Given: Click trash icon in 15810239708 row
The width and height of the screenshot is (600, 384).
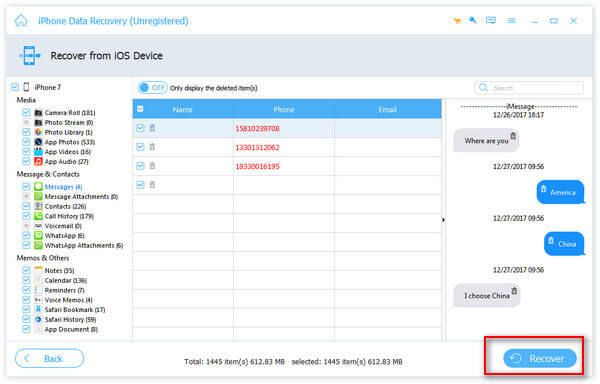Looking at the screenshot, I should pos(152,128).
